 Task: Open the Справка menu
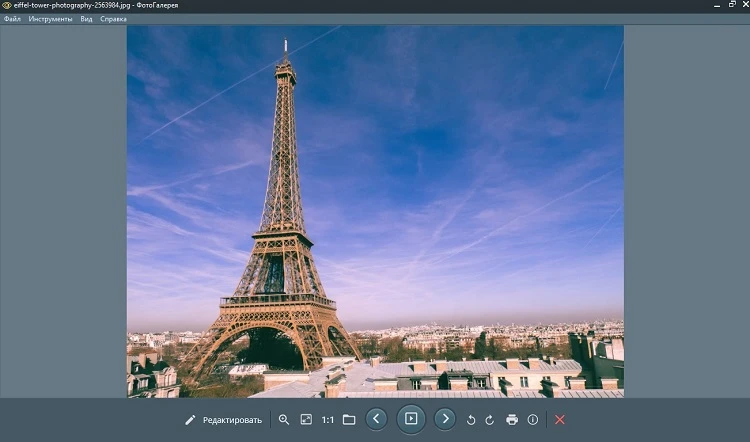pos(113,19)
